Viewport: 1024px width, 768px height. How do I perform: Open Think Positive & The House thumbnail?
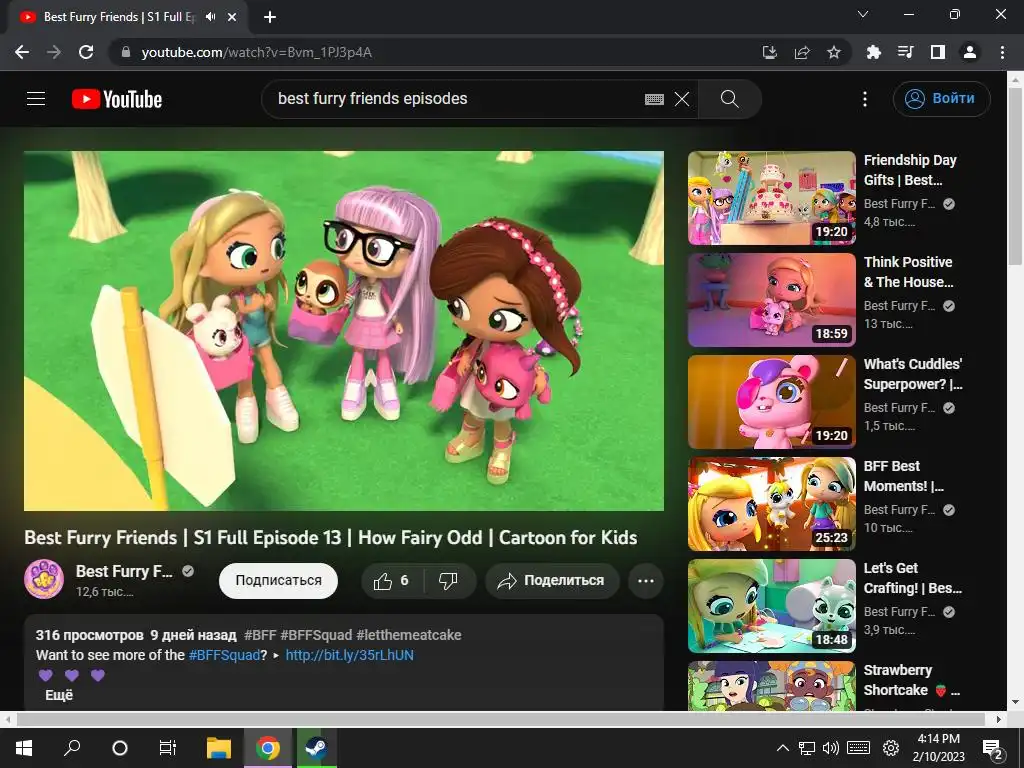coord(771,300)
